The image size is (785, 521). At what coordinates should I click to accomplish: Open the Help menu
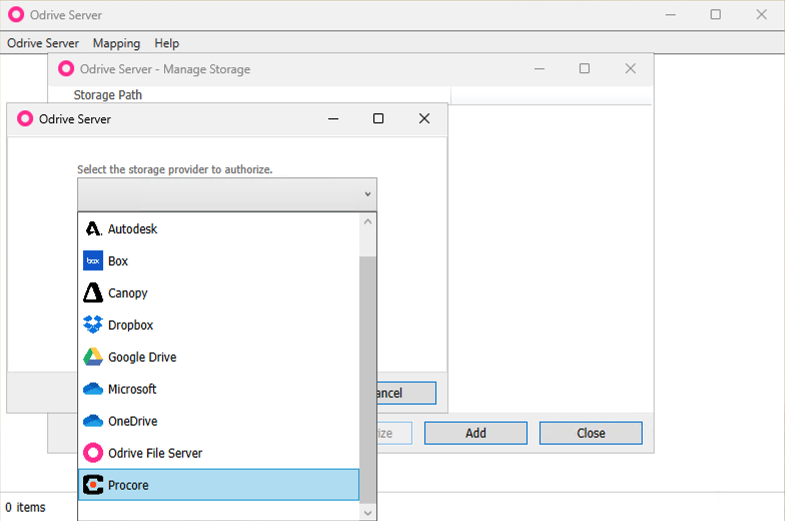click(167, 43)
